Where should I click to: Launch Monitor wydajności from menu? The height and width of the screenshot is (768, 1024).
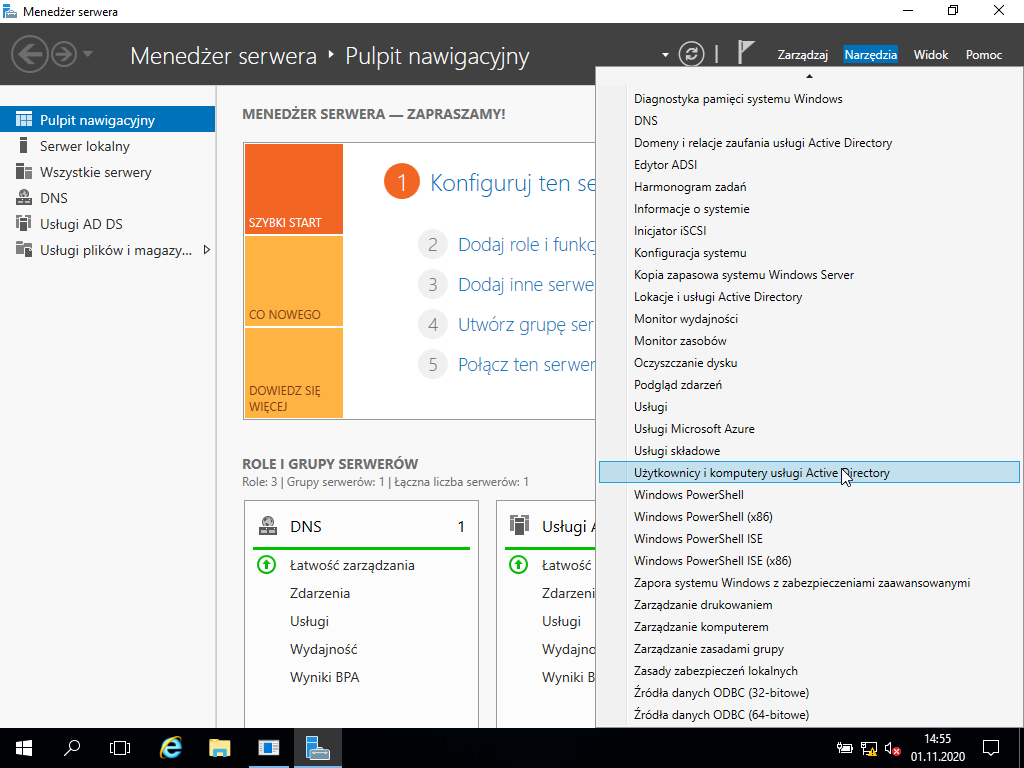(x=809, y=319)
